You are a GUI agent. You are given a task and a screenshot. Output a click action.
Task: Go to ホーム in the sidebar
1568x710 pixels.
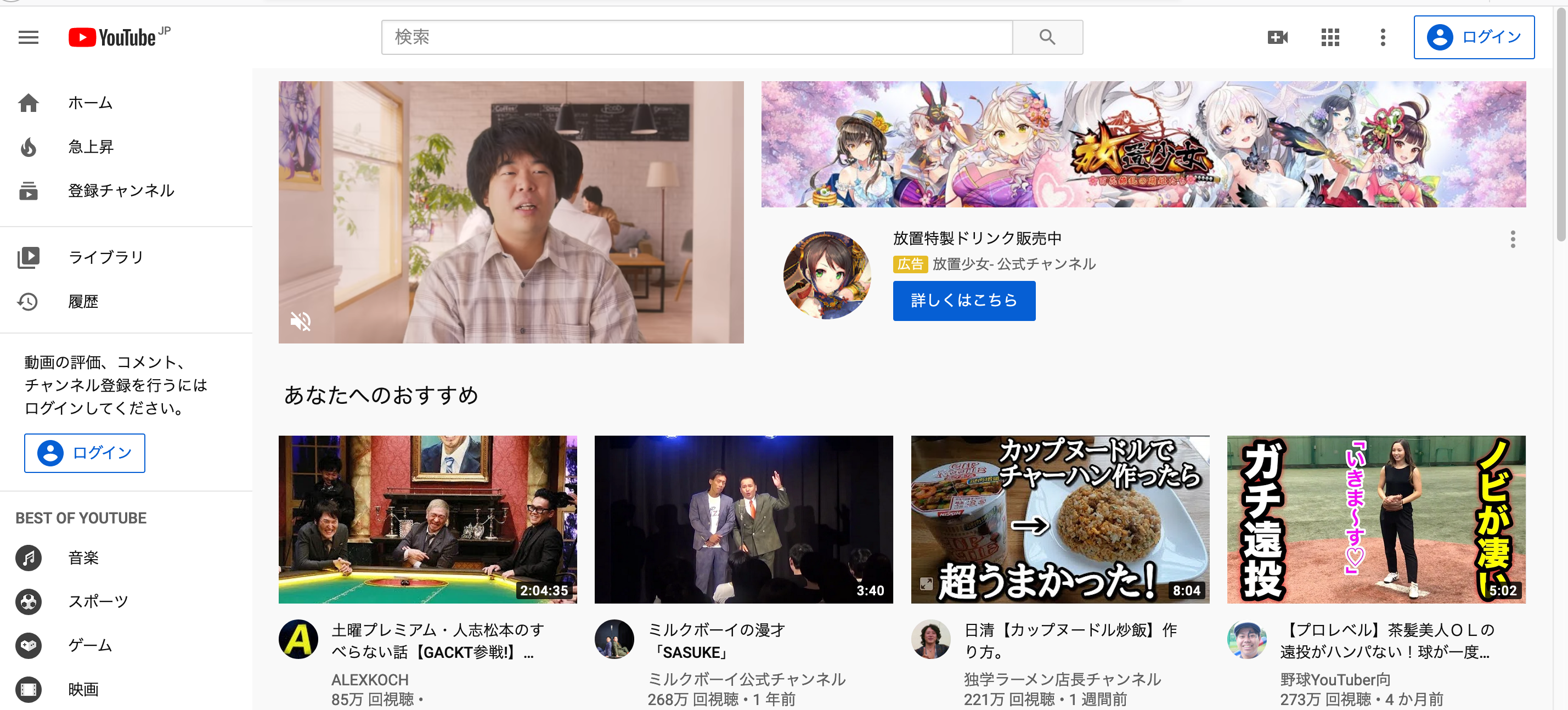coord(90,103)
